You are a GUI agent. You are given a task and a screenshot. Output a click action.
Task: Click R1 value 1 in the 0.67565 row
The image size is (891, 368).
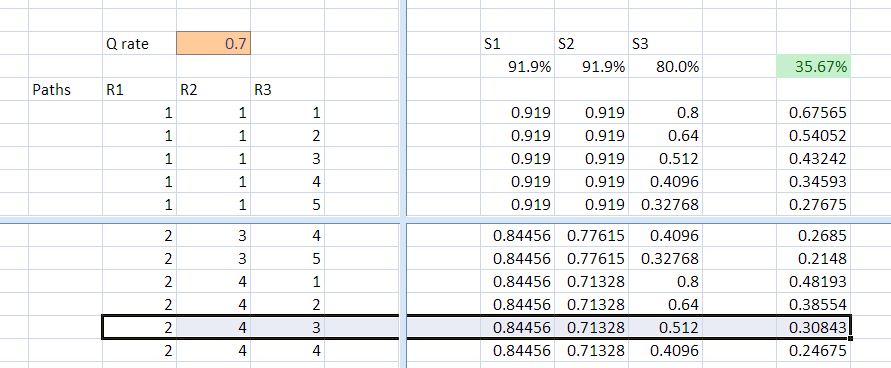[139, 113]
